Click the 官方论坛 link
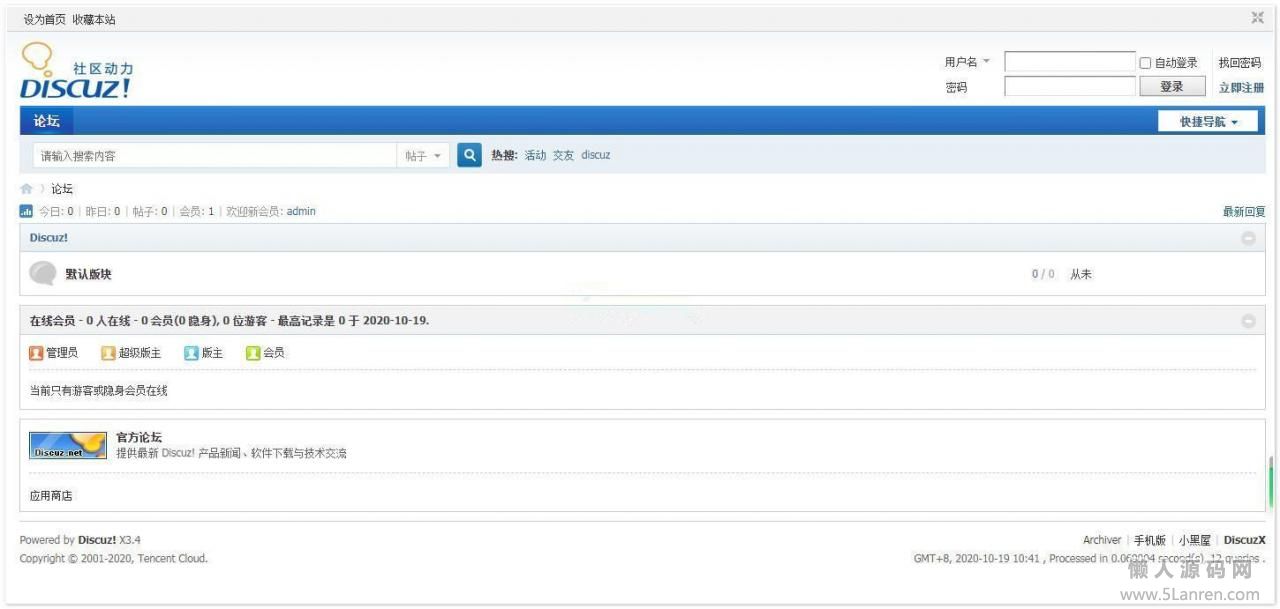1280x609 pixels. tap(139, 437)
